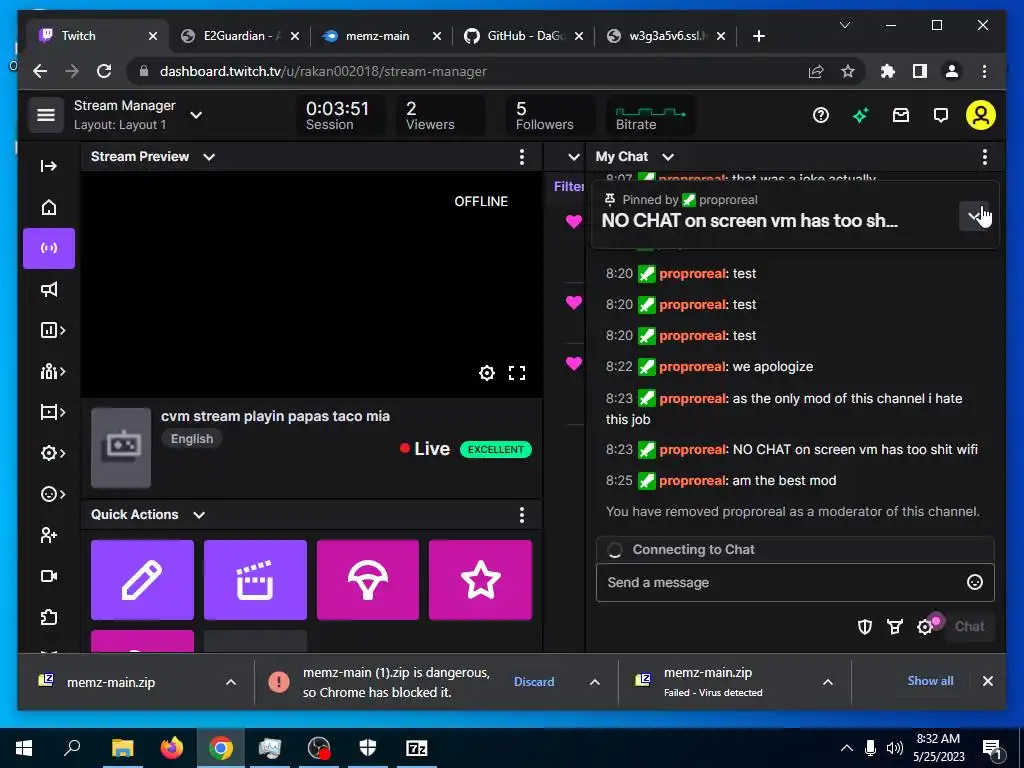Image resolution: width=1024 pixels, height=768 pixels.
Task: Click the browser address bar URL
Action: 323,71
